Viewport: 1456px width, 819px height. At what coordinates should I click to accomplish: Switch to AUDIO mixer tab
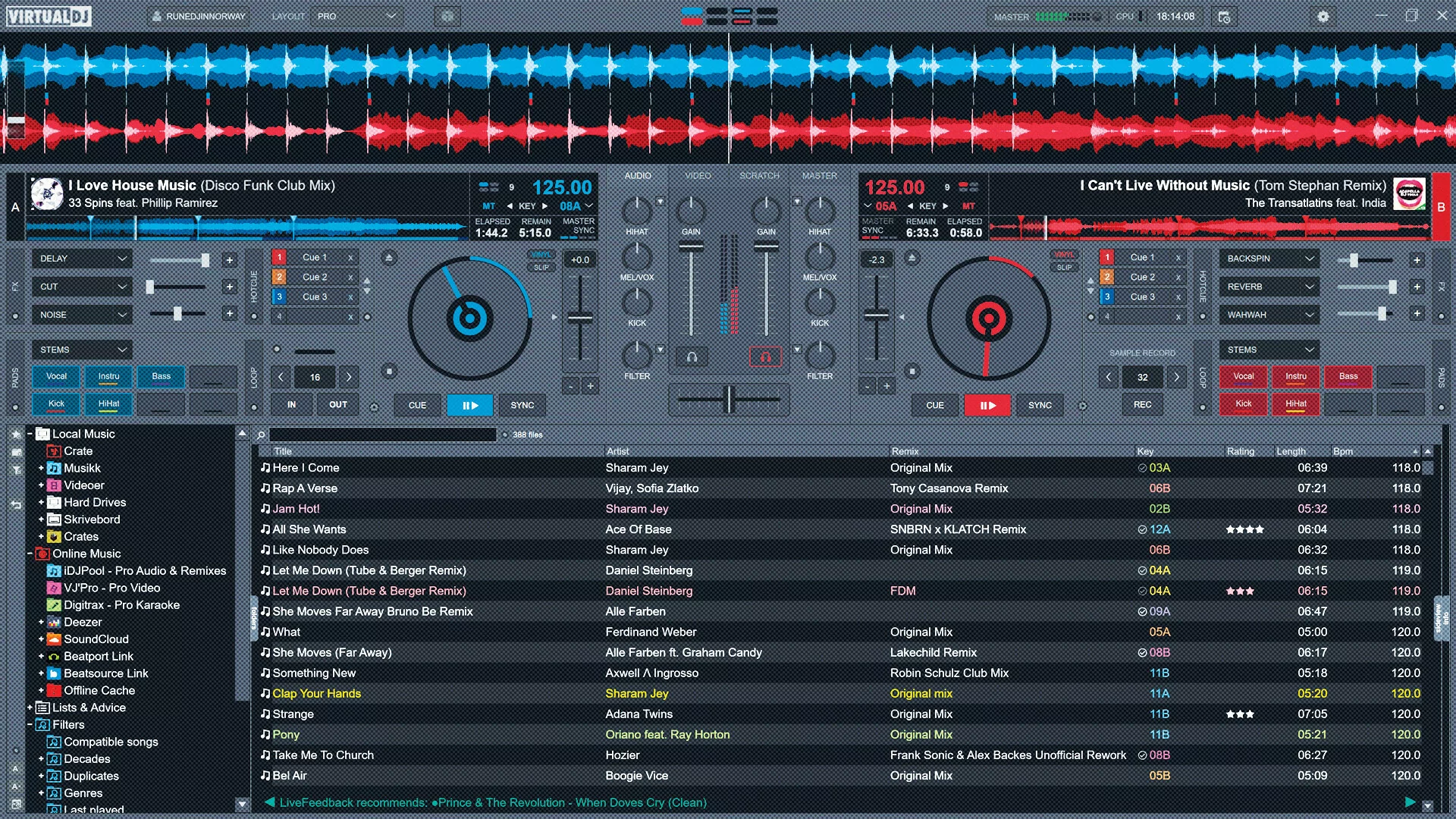[638, 176]
